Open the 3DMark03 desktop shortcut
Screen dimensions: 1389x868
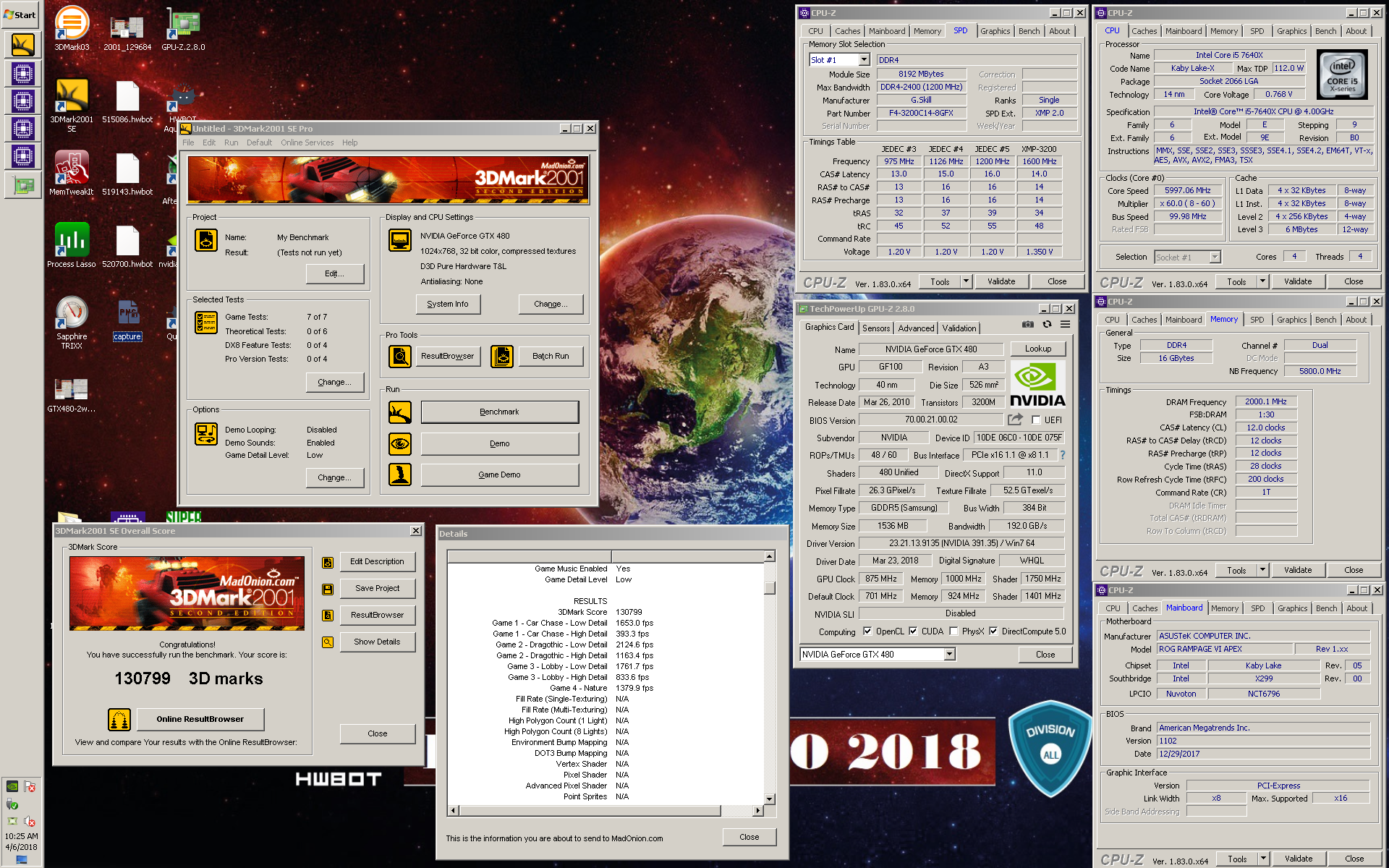[x=72, y=27]
